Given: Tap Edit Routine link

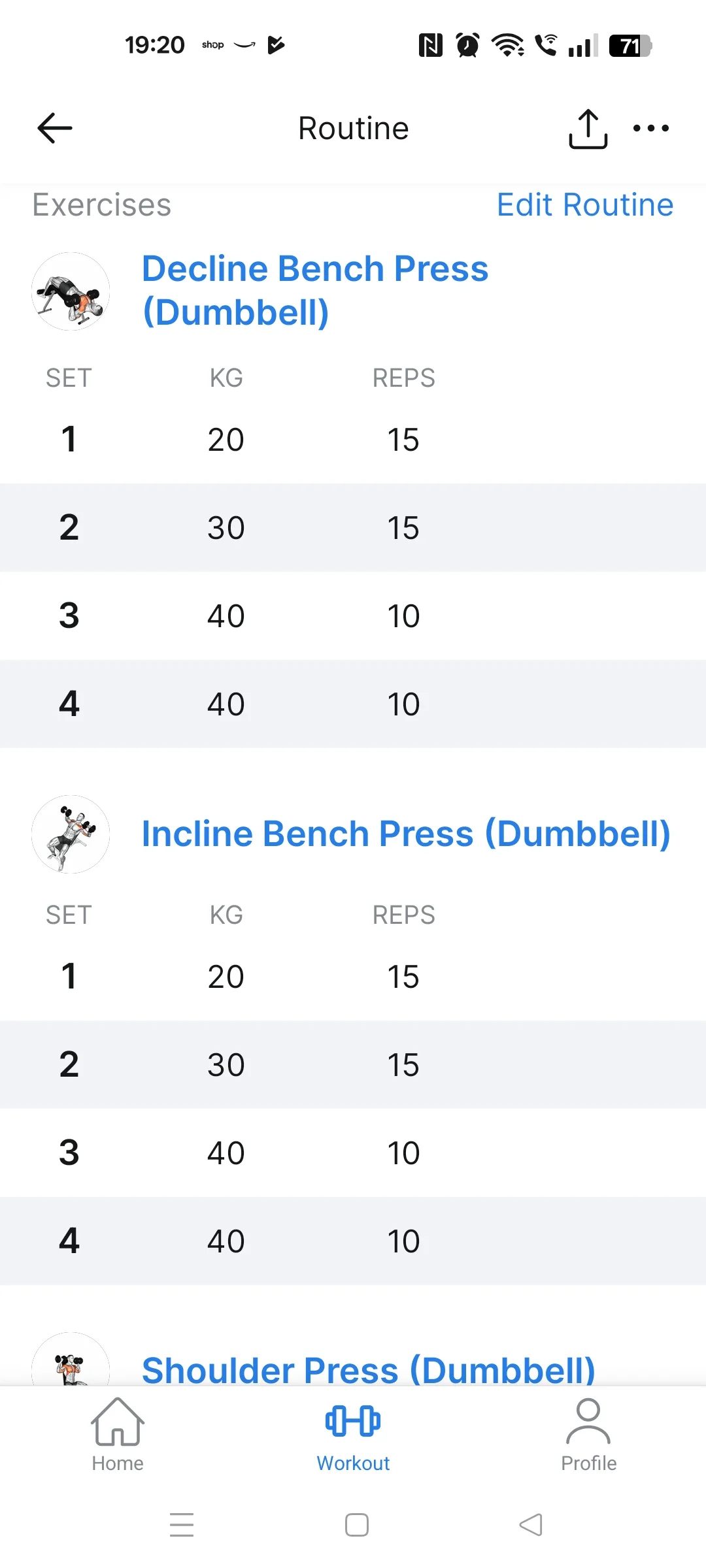Looking at the screenshot, I should click(585, 205).
